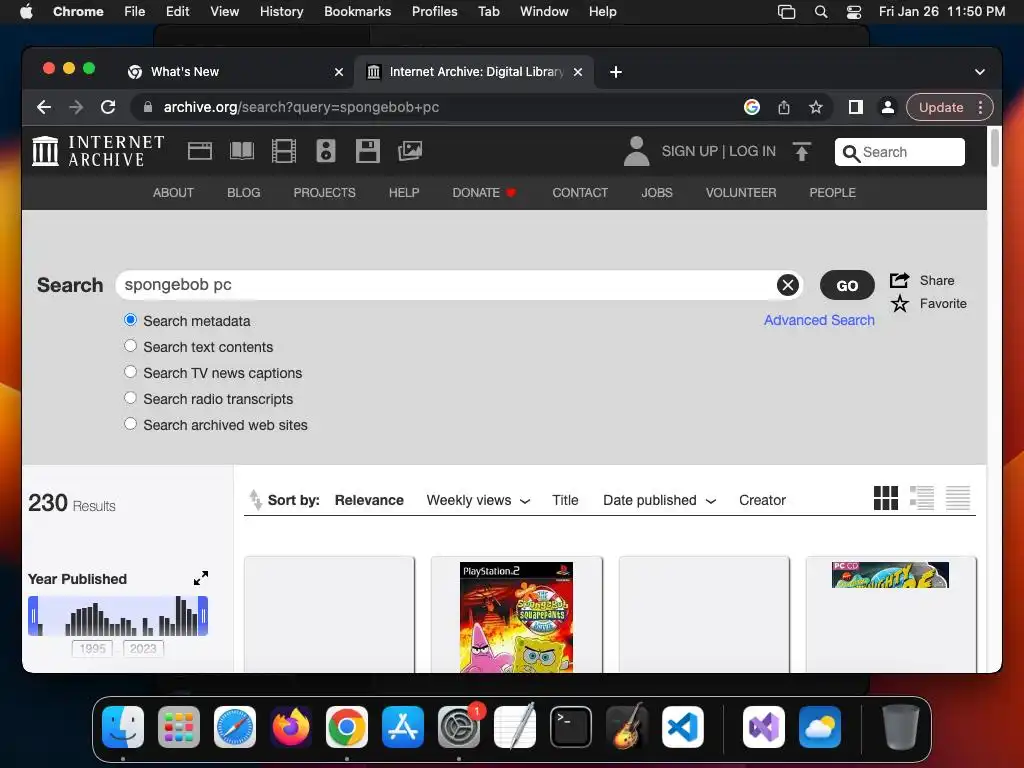This screenshot has width=1024, height=768.
Task: Open Advanced Search link
Action: (819, 320)
